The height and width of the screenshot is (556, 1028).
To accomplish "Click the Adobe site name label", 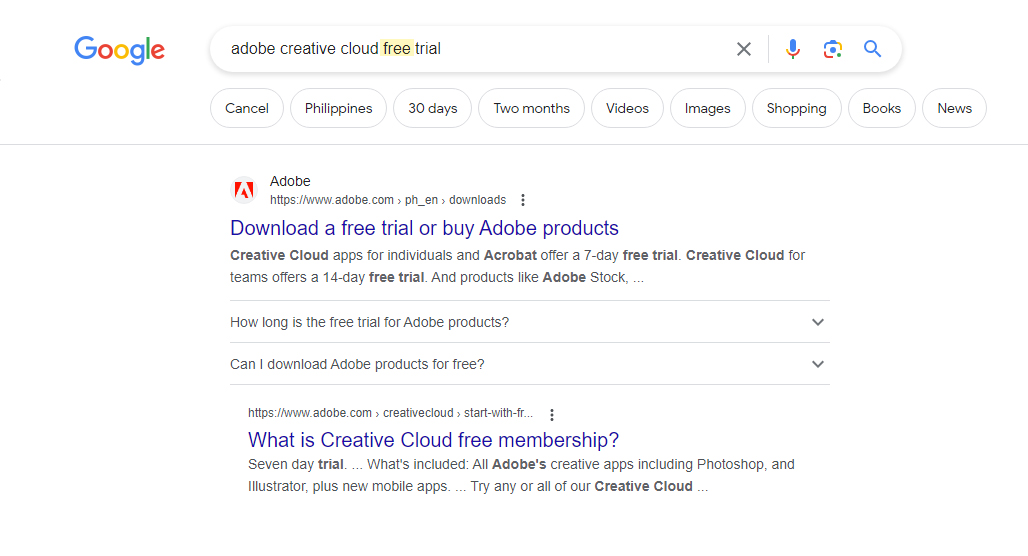I will point(290,181).
